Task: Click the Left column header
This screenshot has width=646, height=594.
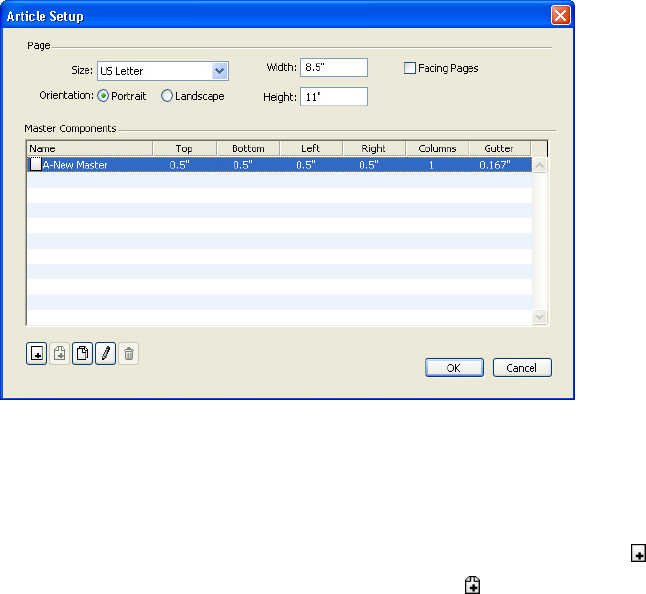Action: (311, 148)
